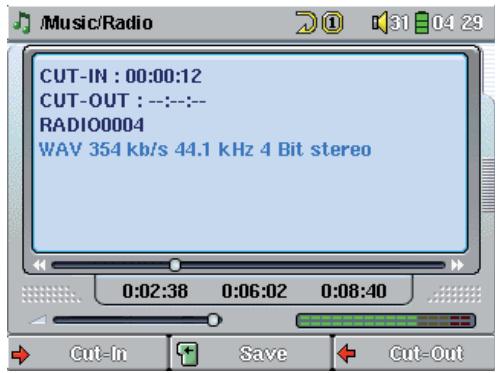Click the small volume ramp icon
The height and width of the screenshot is (373, 498).
(x=38, y=320)
